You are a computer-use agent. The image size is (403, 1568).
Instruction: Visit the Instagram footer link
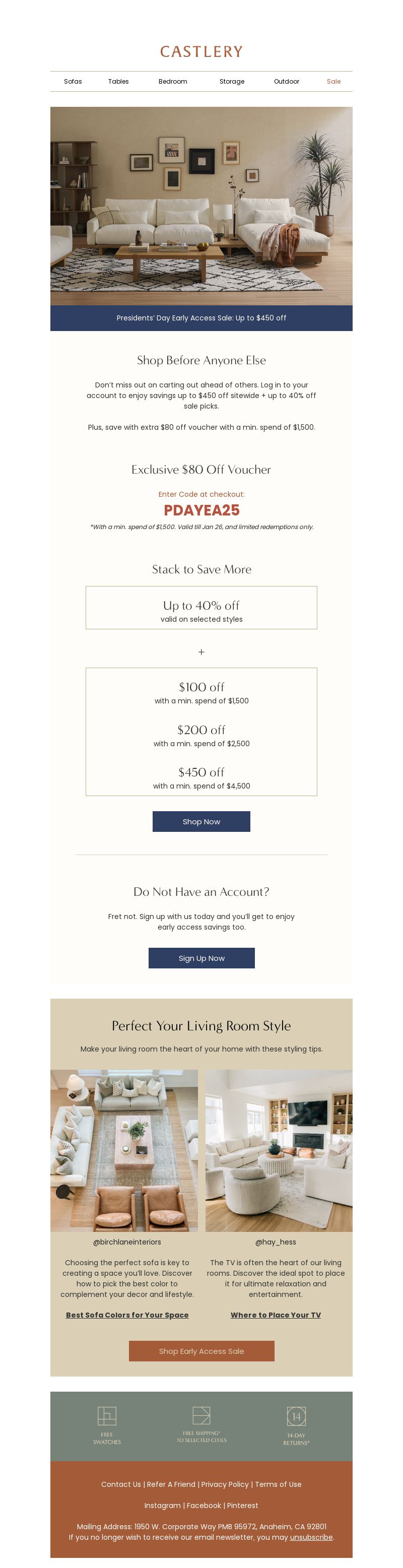point(163,1506)
